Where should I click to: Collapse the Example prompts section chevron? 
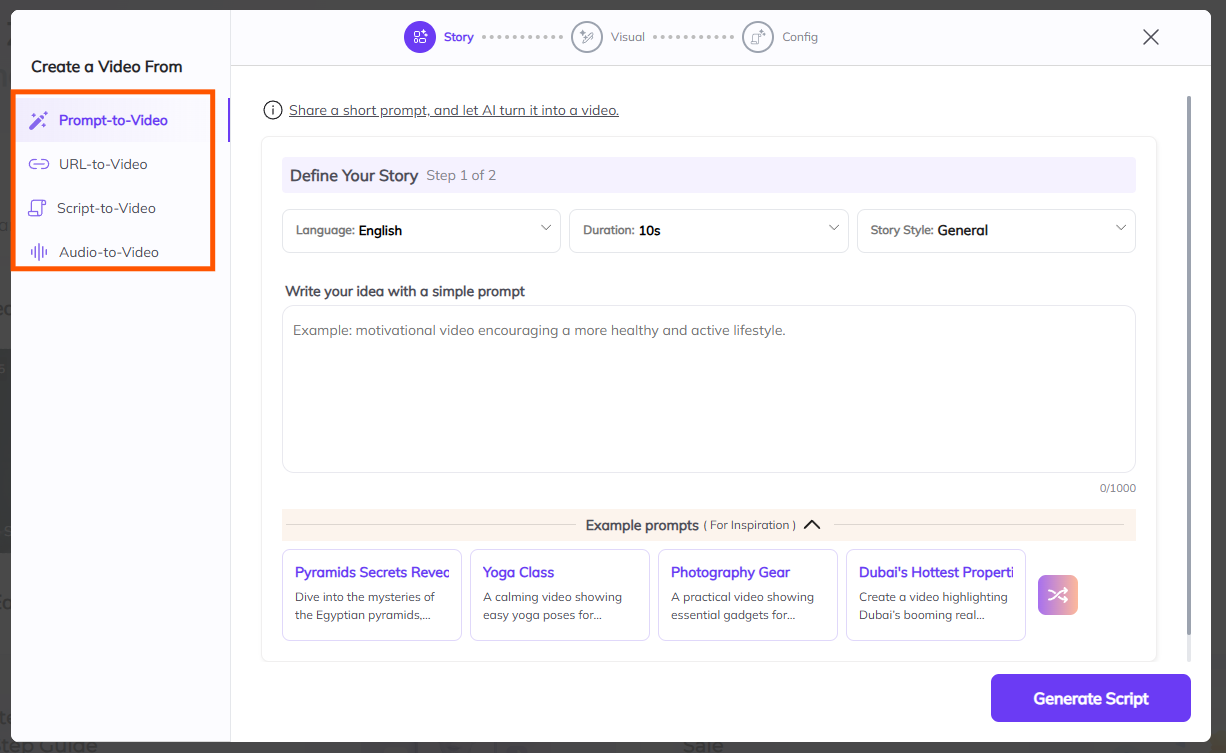tap(812, 524)
